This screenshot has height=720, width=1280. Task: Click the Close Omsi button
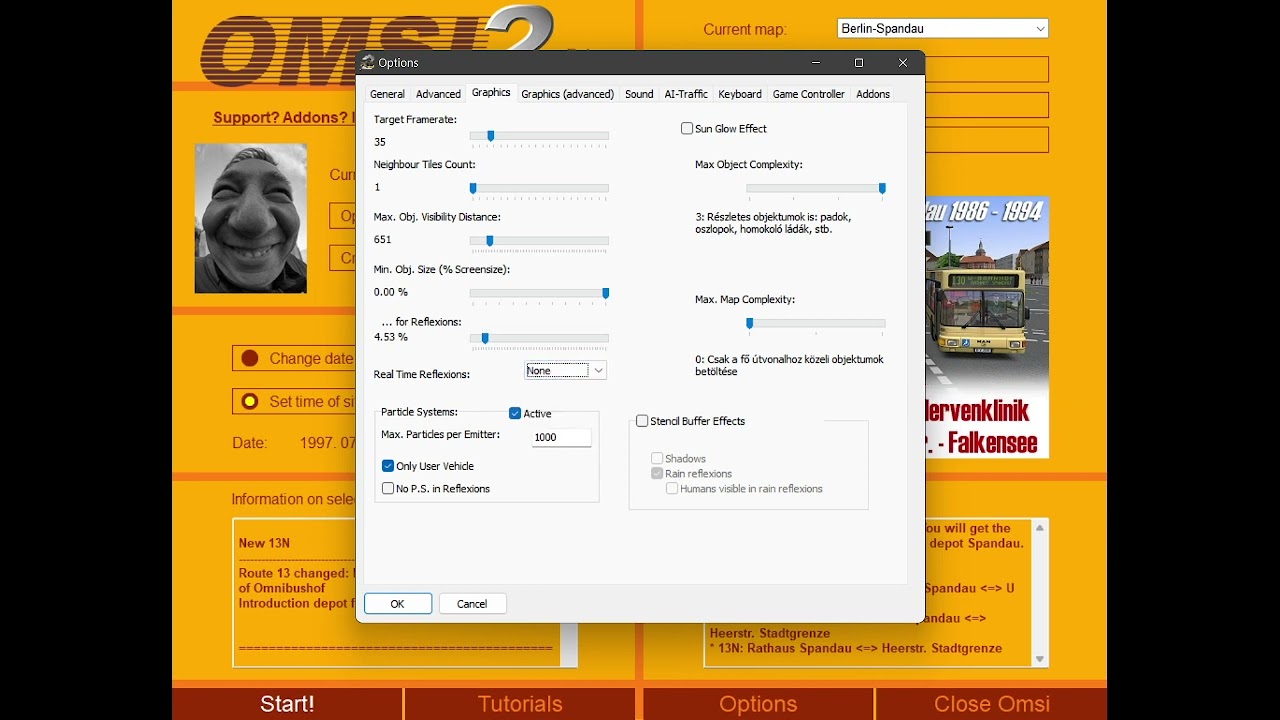tap(992, 704)
